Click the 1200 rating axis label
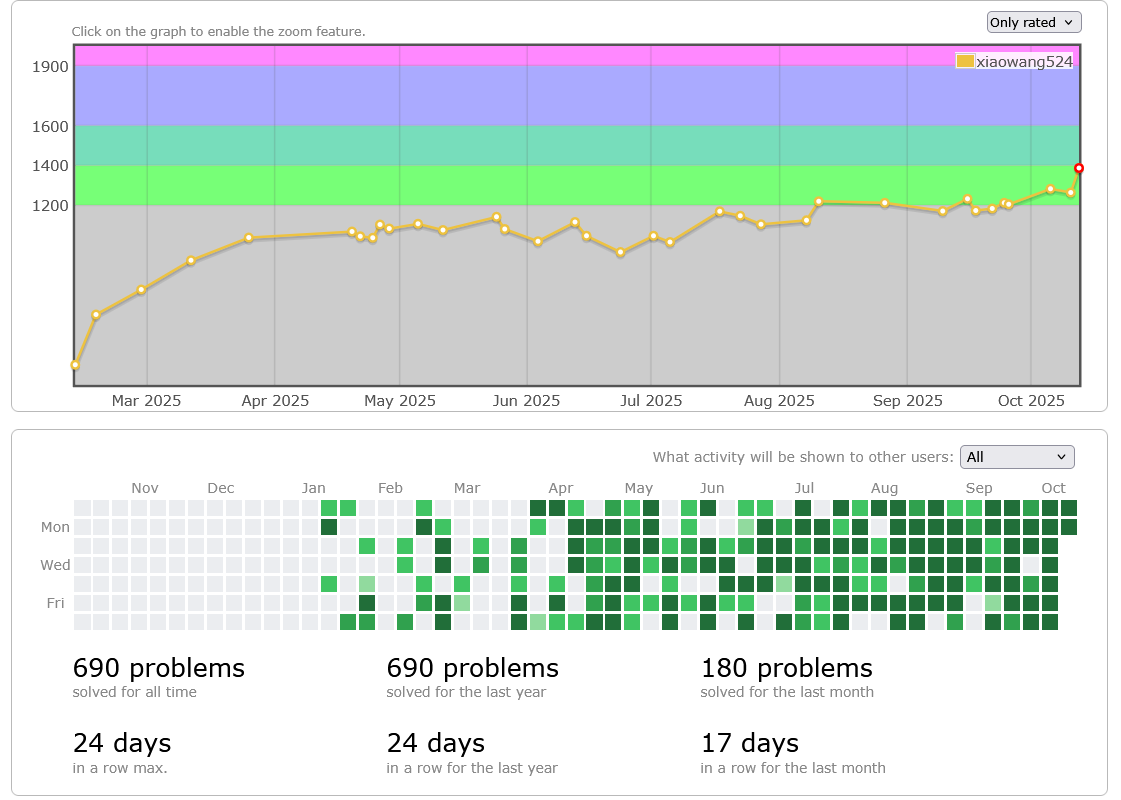1121x800 pixels. (50, 206)
